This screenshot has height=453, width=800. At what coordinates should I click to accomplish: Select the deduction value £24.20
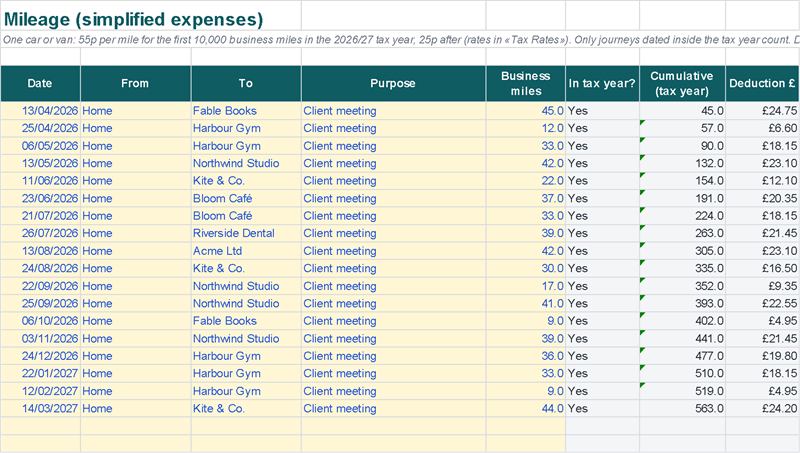point(763,409)
